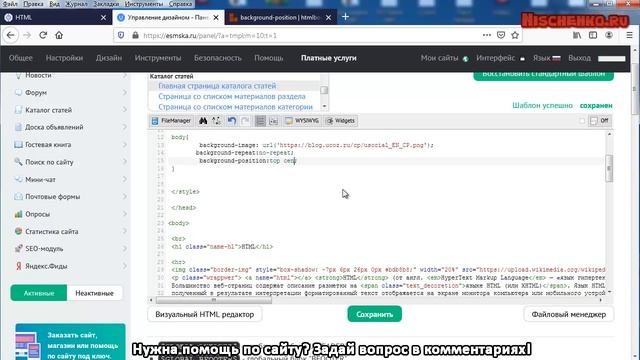
Task: Go back to previous page
Action: [11, 35]
